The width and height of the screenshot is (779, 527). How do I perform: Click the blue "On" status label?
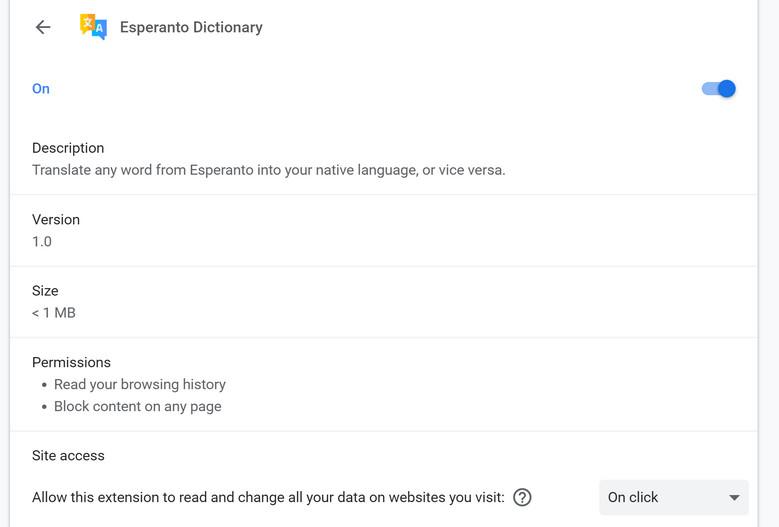(x=41, y=89)
